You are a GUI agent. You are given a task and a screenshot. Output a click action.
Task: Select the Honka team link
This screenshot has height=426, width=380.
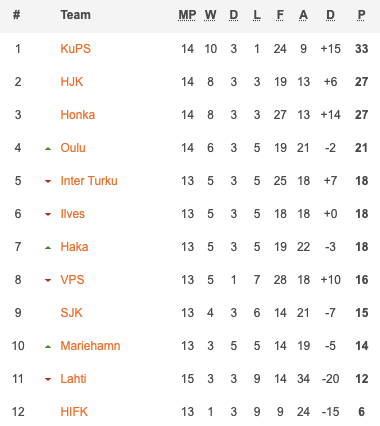pos(78,115)
